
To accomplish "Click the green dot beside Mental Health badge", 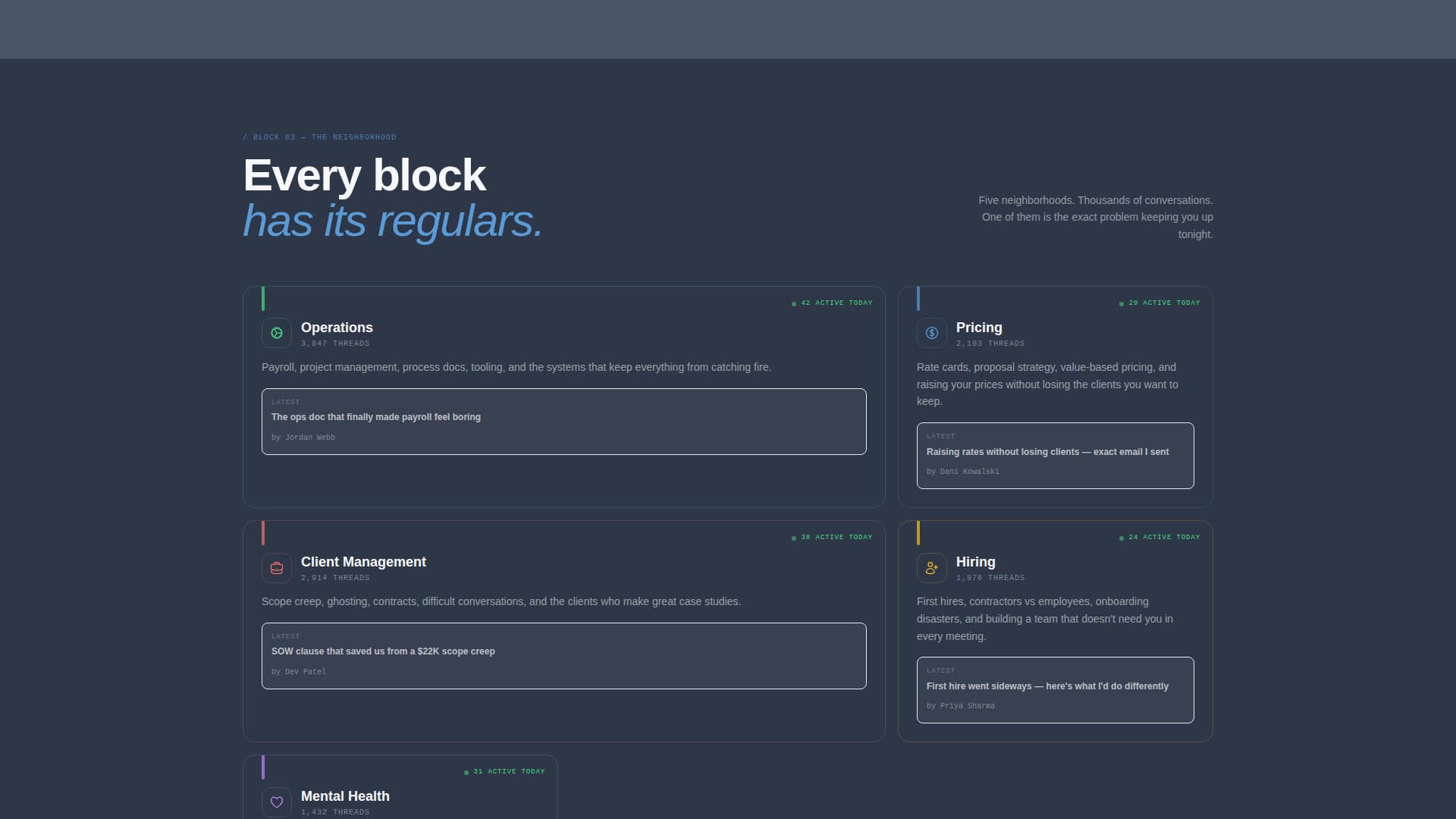I will point(466,771).
